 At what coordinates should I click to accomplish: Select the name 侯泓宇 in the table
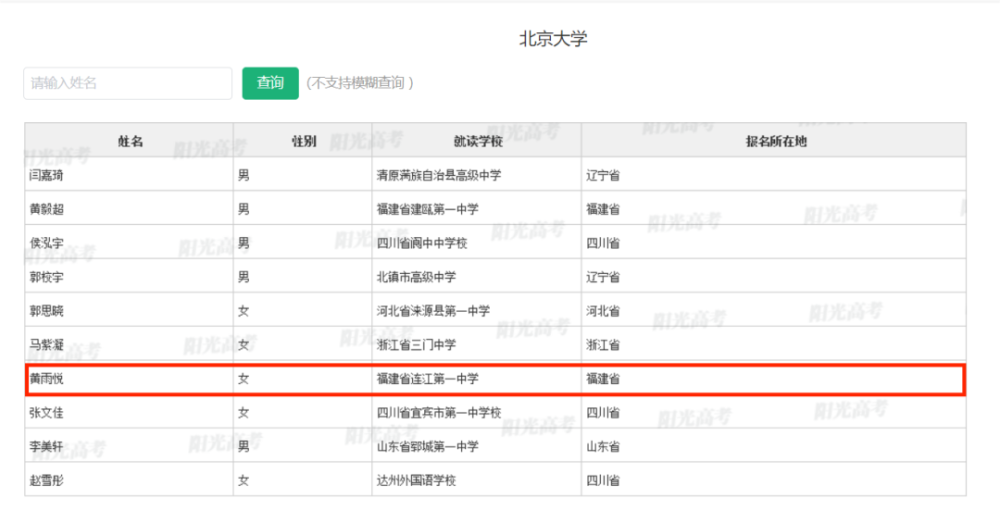pyautogui.click(x=47, y=243)
